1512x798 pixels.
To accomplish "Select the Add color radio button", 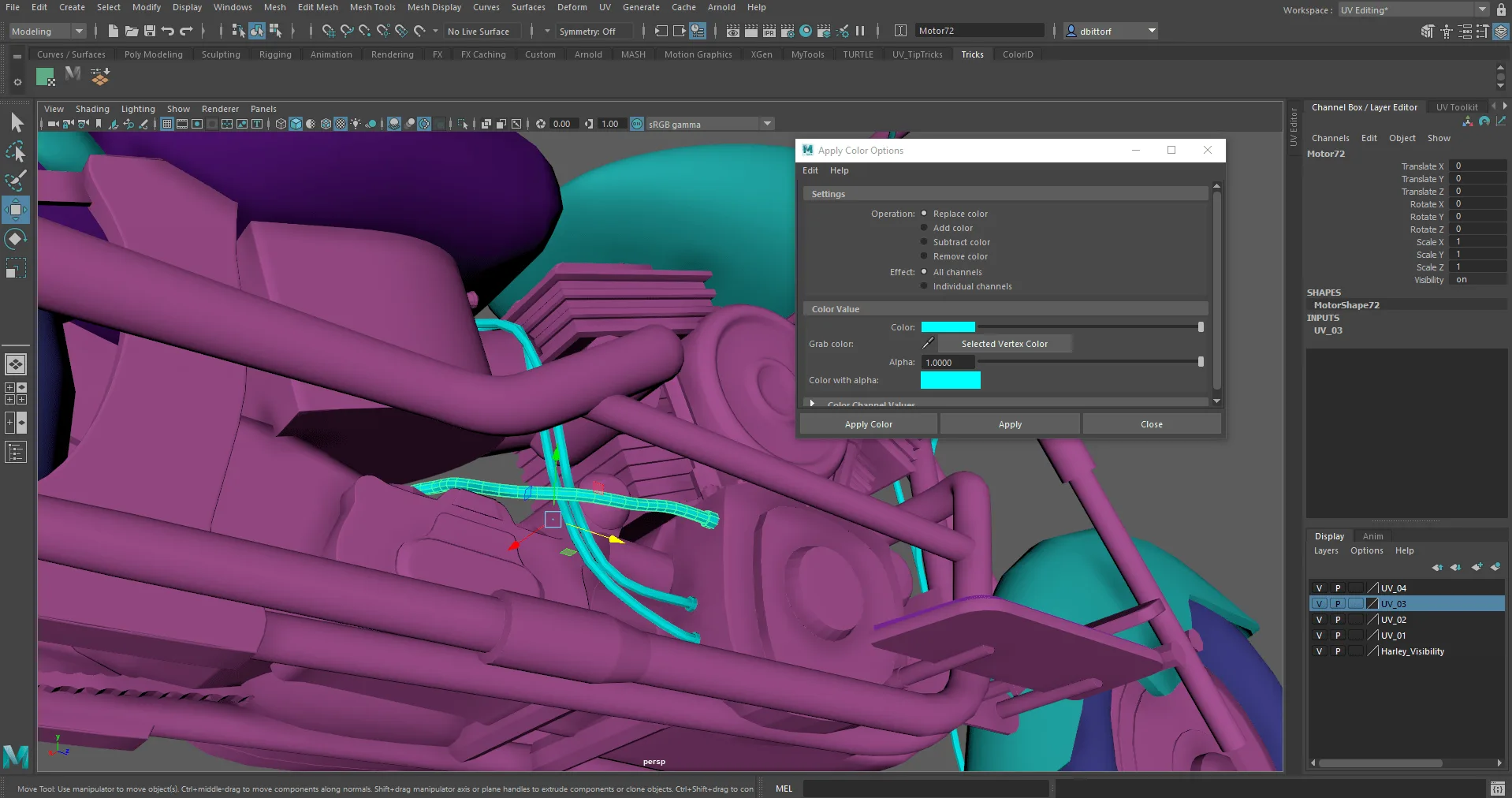I will pos(923,227).
